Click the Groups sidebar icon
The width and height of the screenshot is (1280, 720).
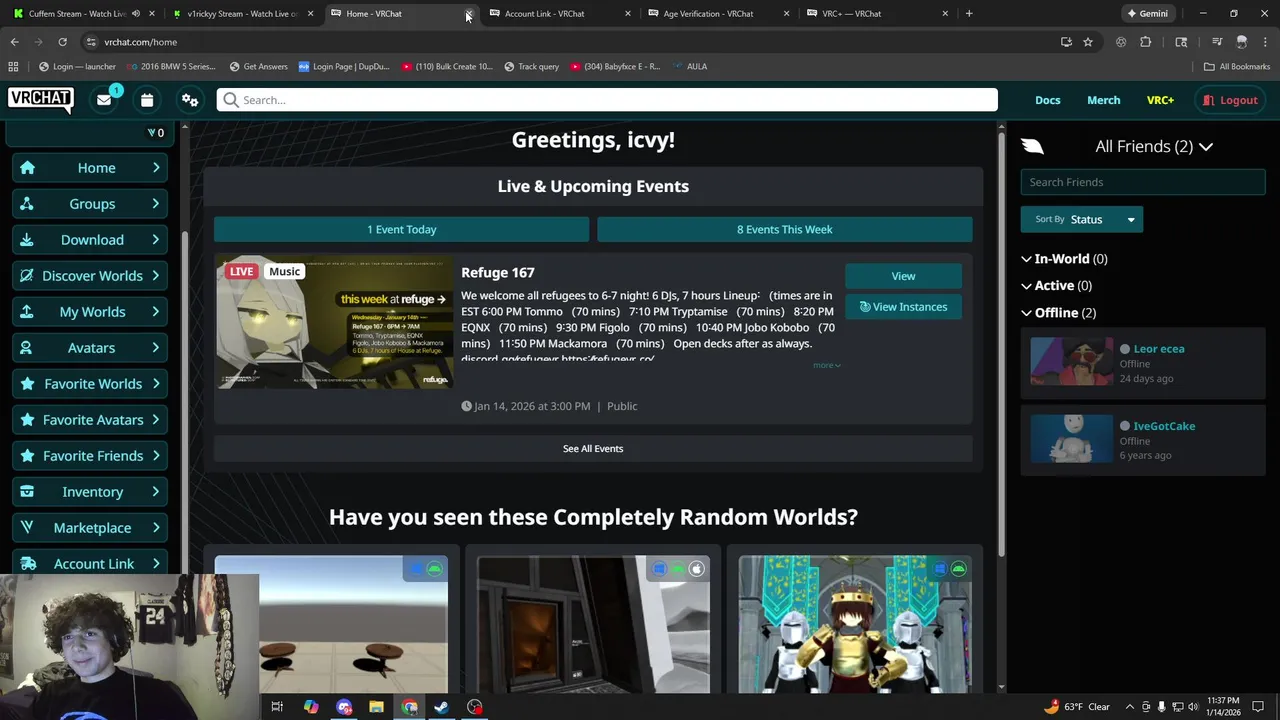27,204
